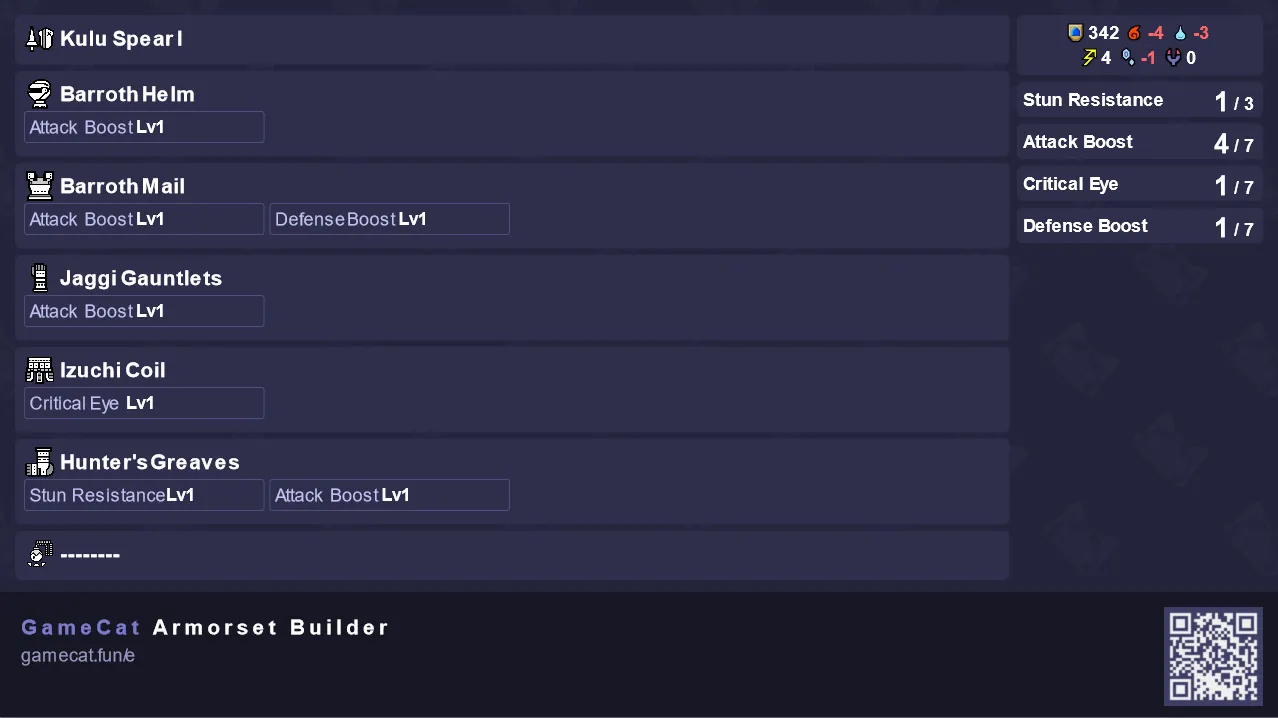This screenshot has width=1278, height=718.
Task: Click the QR code image
Action: [1213, 656]
